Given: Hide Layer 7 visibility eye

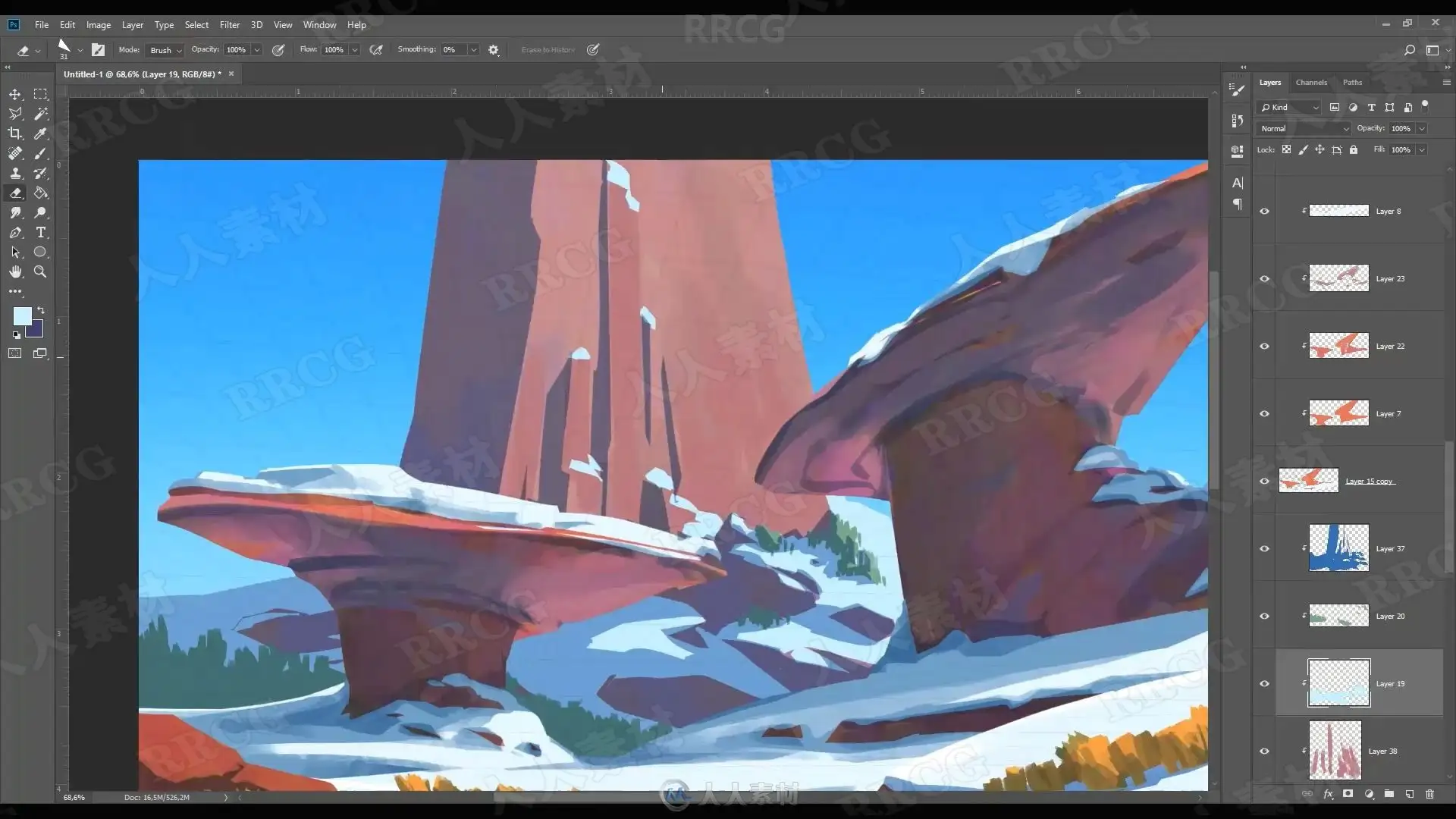Looking at the screenshot, I should [x=1264, y=413].
